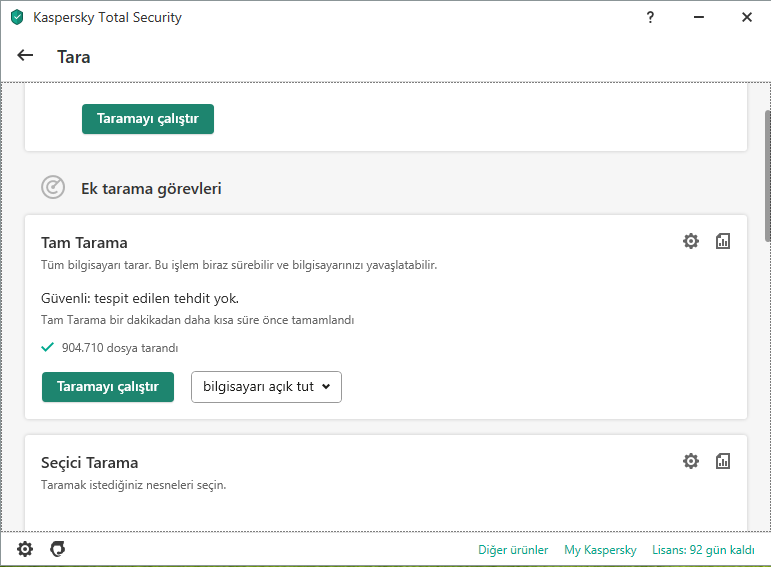Close the Kaspersky Total Security window

[x=747, y=17]
